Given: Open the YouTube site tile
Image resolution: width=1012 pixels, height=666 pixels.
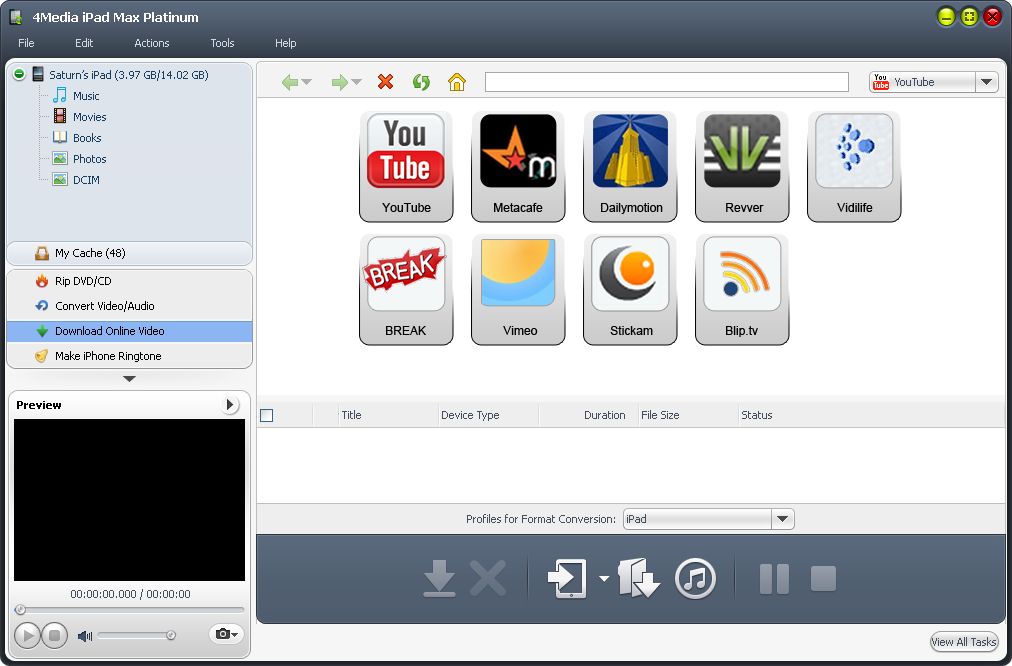Looking at the screenshot, I should coord(406,166).
